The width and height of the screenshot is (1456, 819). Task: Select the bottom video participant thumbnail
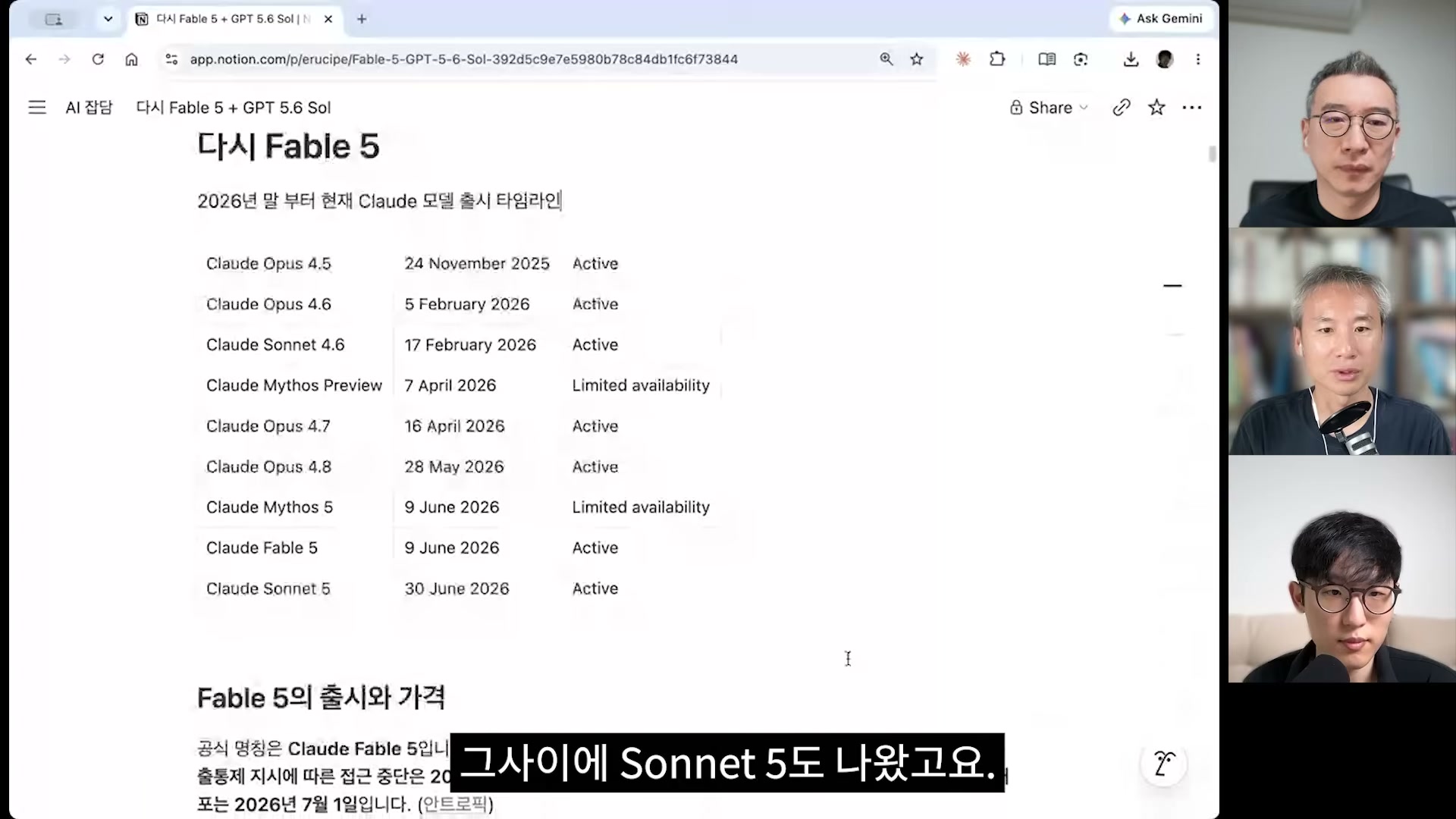pos(1342,569)
